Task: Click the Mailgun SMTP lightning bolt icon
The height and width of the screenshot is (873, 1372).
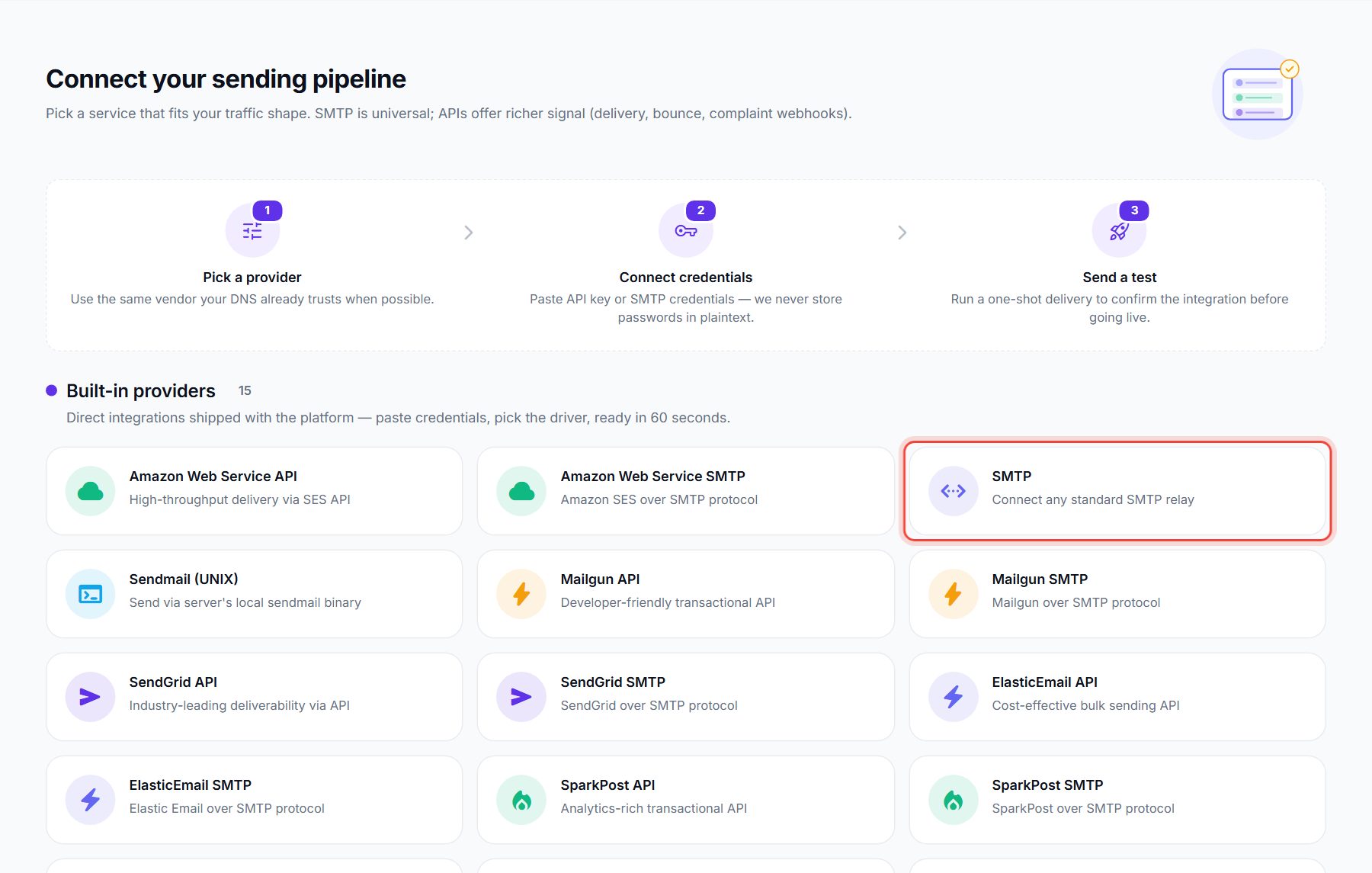Action: point(953,594)
